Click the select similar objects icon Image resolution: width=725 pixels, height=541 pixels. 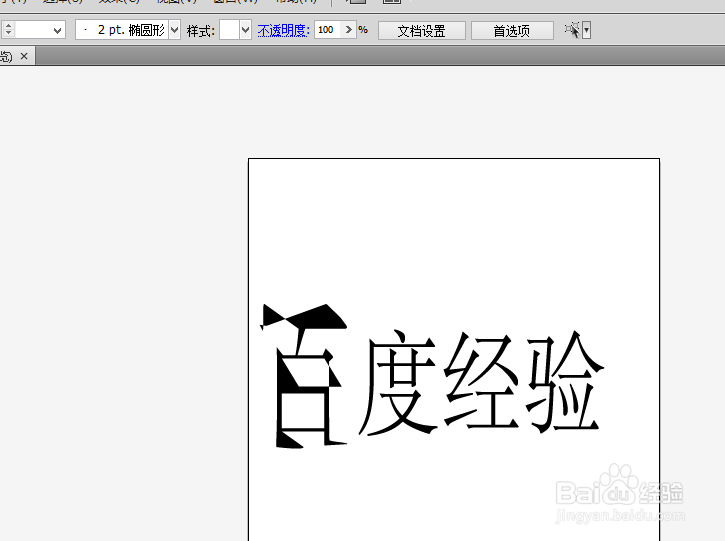(572, 31)
